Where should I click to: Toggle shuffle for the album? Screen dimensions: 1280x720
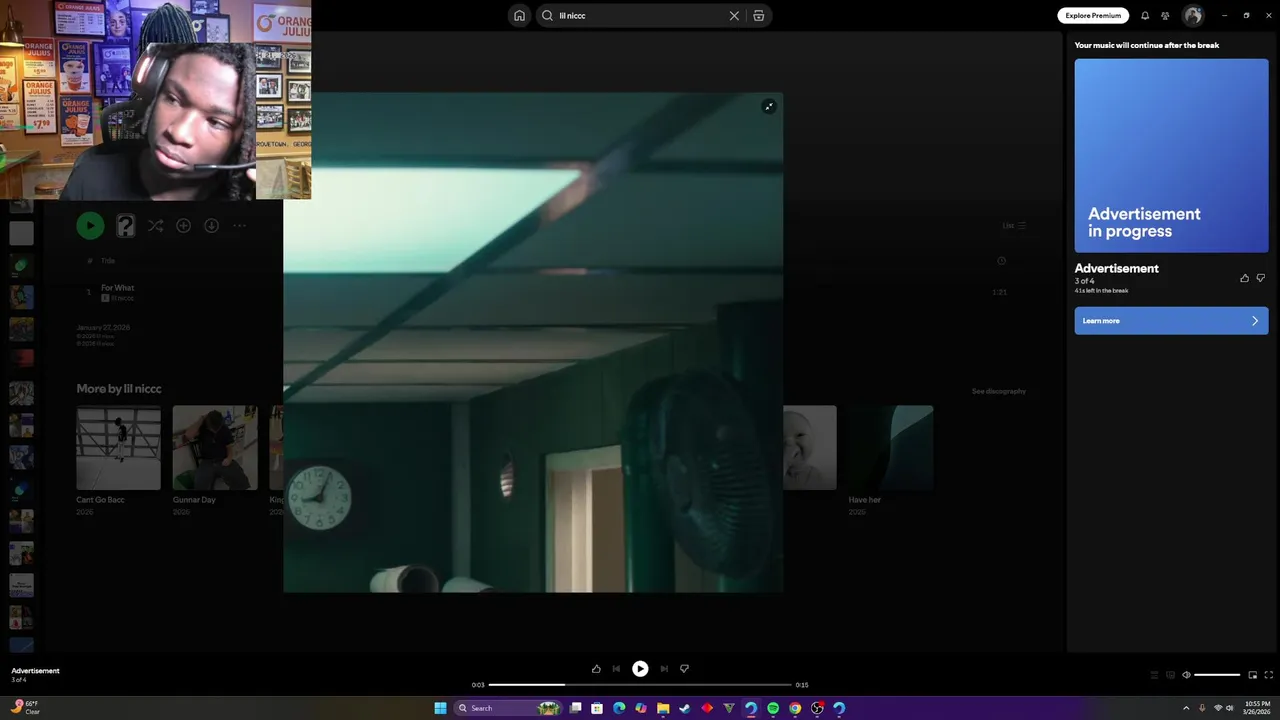pyautogui.click(x=155, y=226)
